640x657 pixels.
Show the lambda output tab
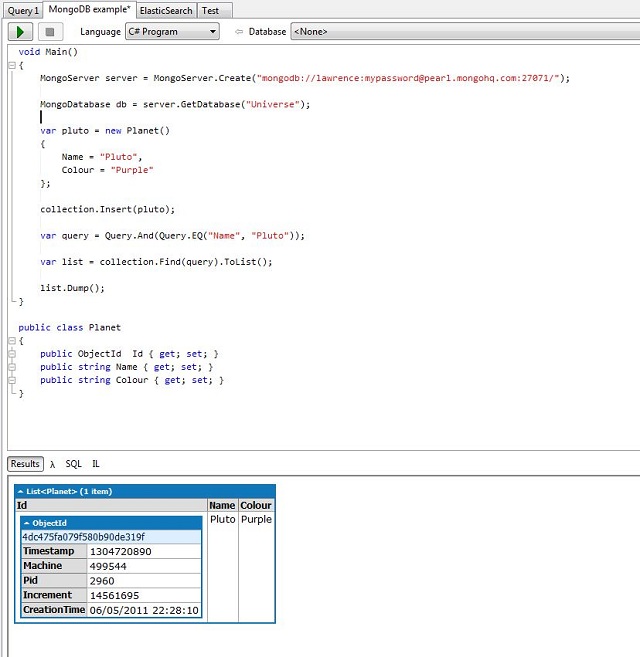click(x=52, y=464)
